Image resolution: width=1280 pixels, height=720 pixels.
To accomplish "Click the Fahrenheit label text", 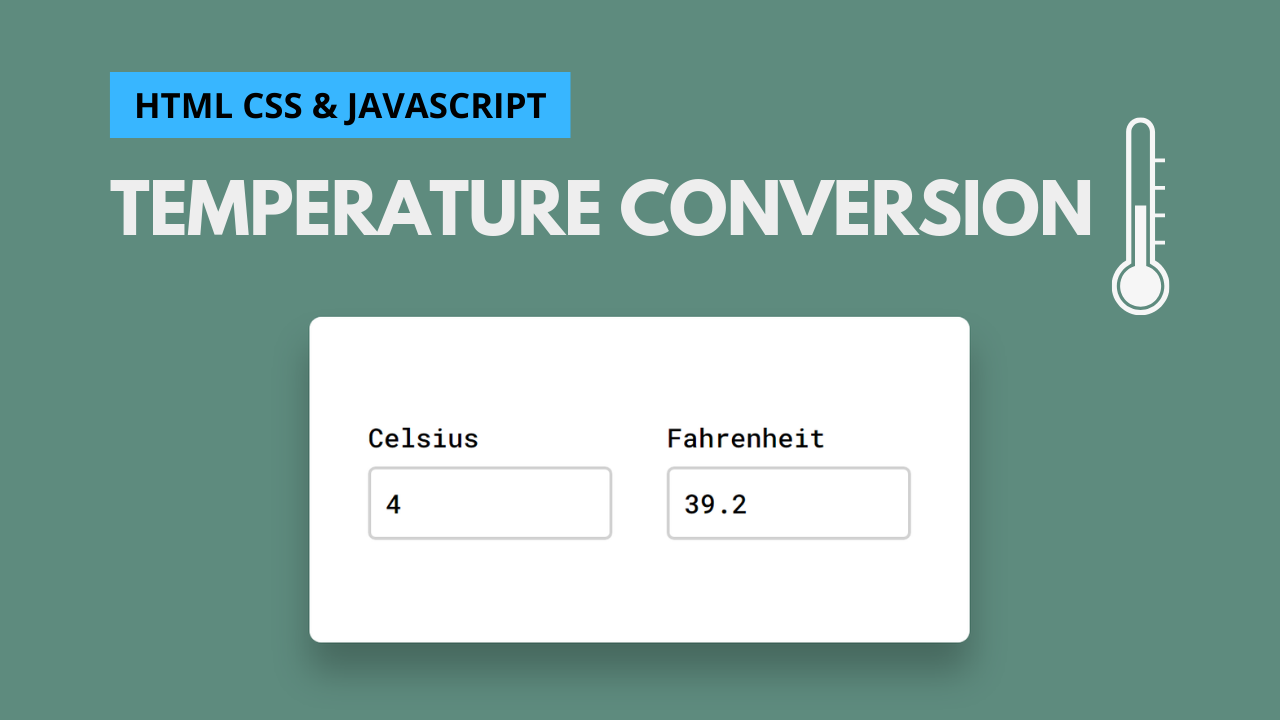I will pyautogui.click(x=744, y=438).
